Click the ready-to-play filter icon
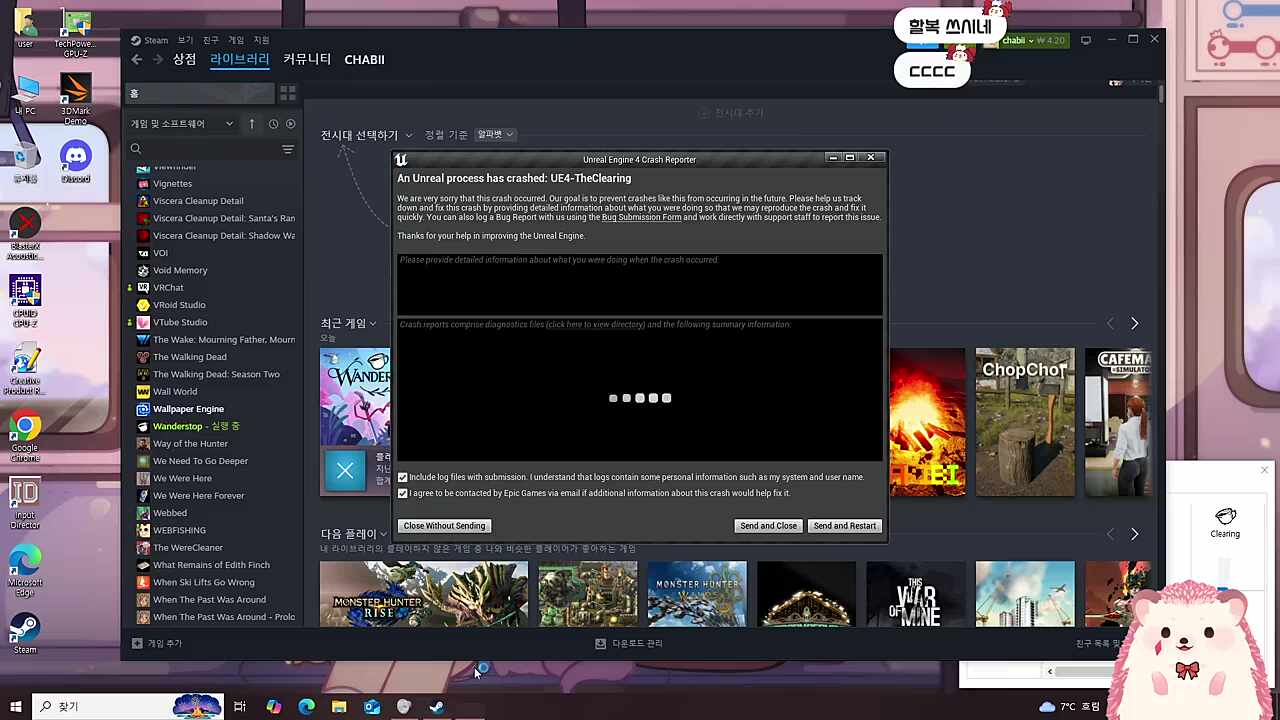The width and height of the screenshot is (1280, 720). click(x=291, y=123)
